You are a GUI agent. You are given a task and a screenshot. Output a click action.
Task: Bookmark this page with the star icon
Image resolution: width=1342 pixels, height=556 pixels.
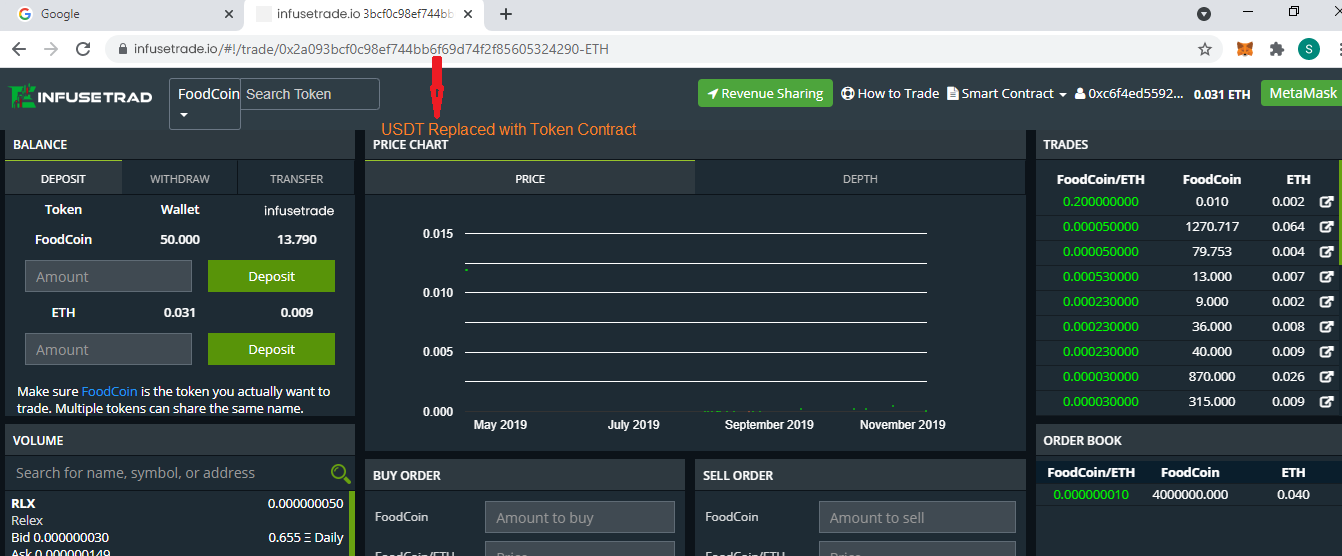point(1205,48)
